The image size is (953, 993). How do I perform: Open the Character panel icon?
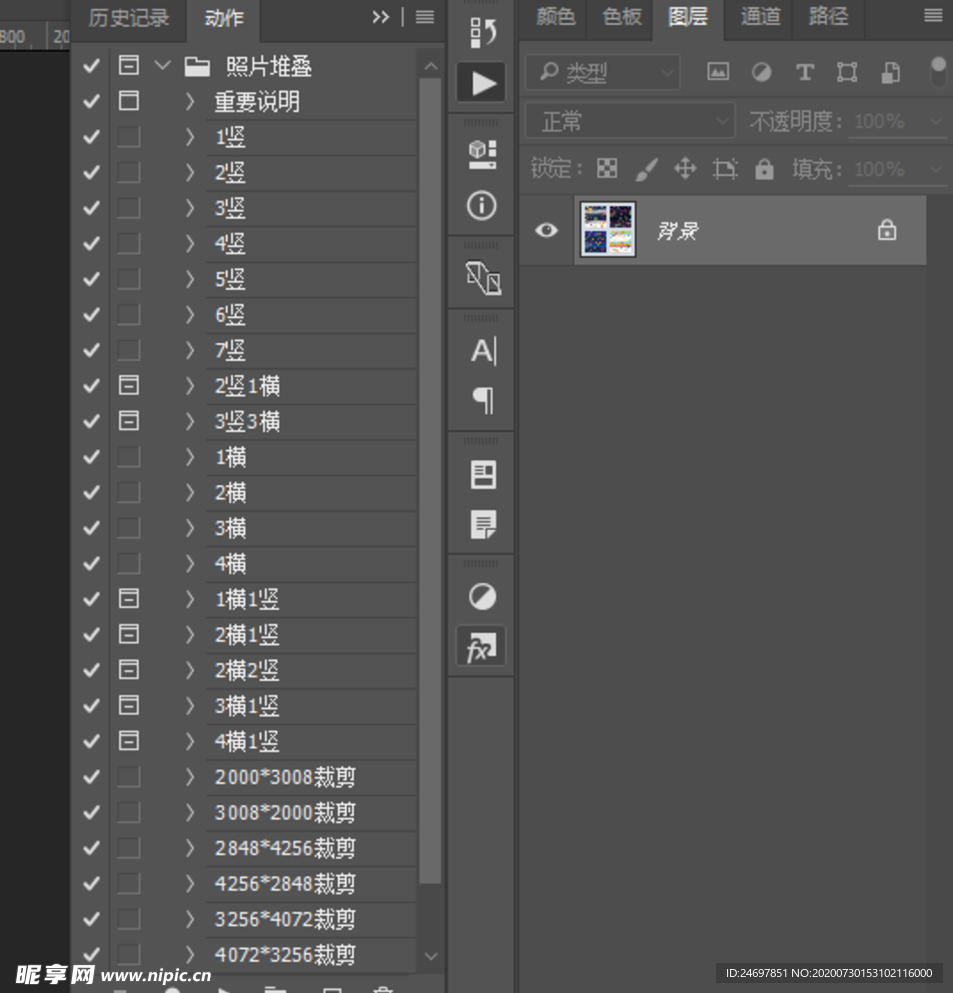tap(482, 351)
